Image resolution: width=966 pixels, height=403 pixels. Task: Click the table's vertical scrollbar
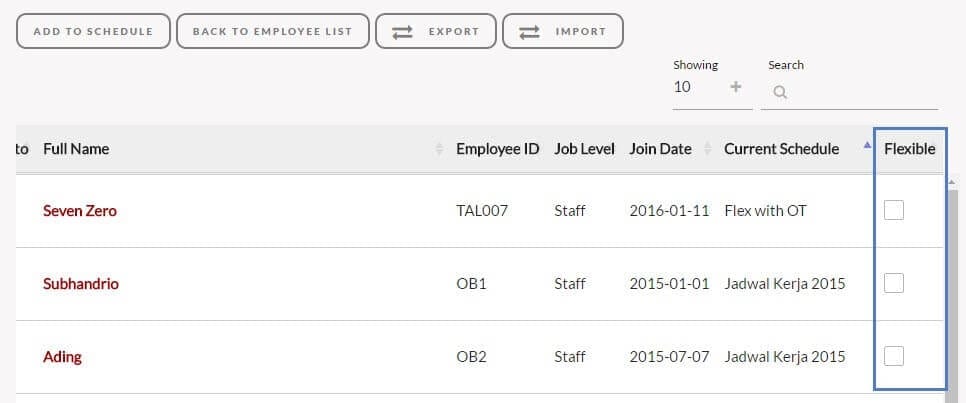point(953,288)
